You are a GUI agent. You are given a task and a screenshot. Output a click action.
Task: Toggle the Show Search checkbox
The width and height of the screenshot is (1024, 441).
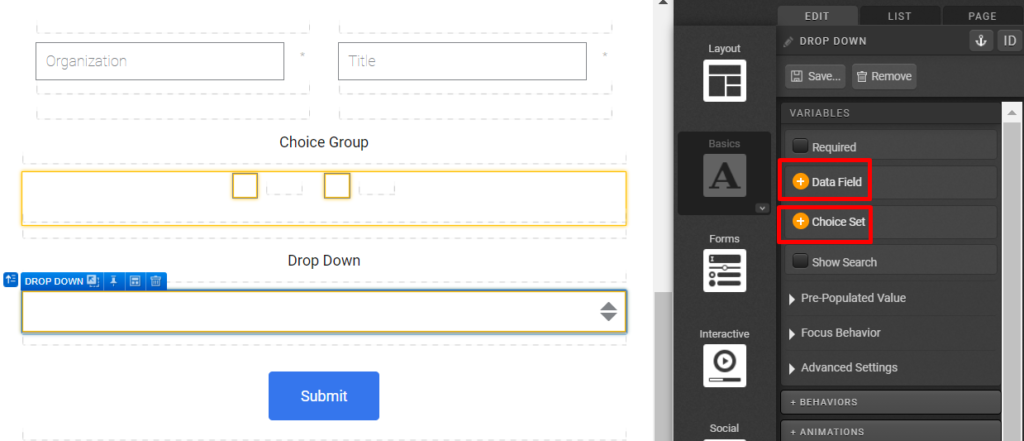(x=800, y=262)
